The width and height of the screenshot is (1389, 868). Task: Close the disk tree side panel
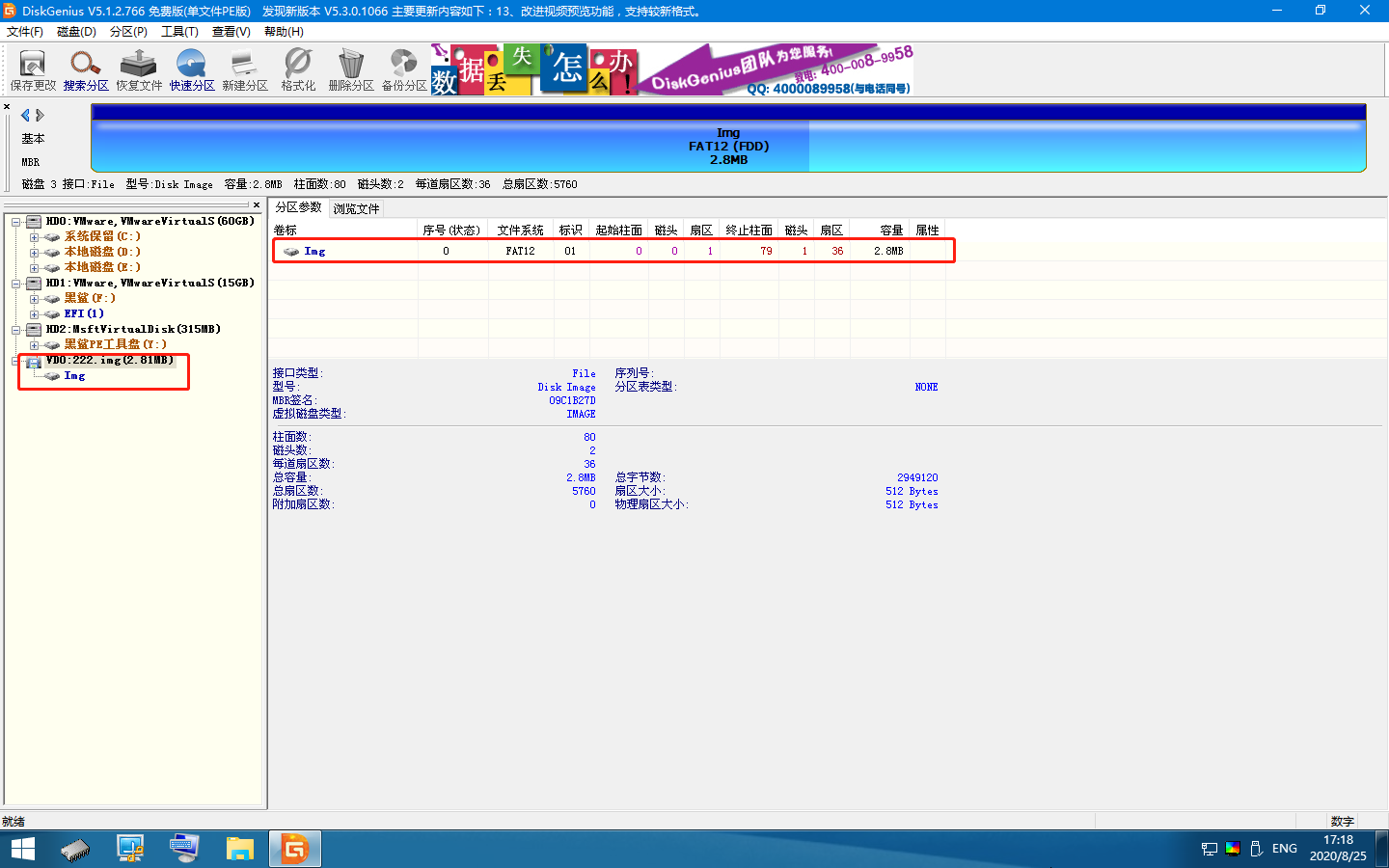[257, 204]
